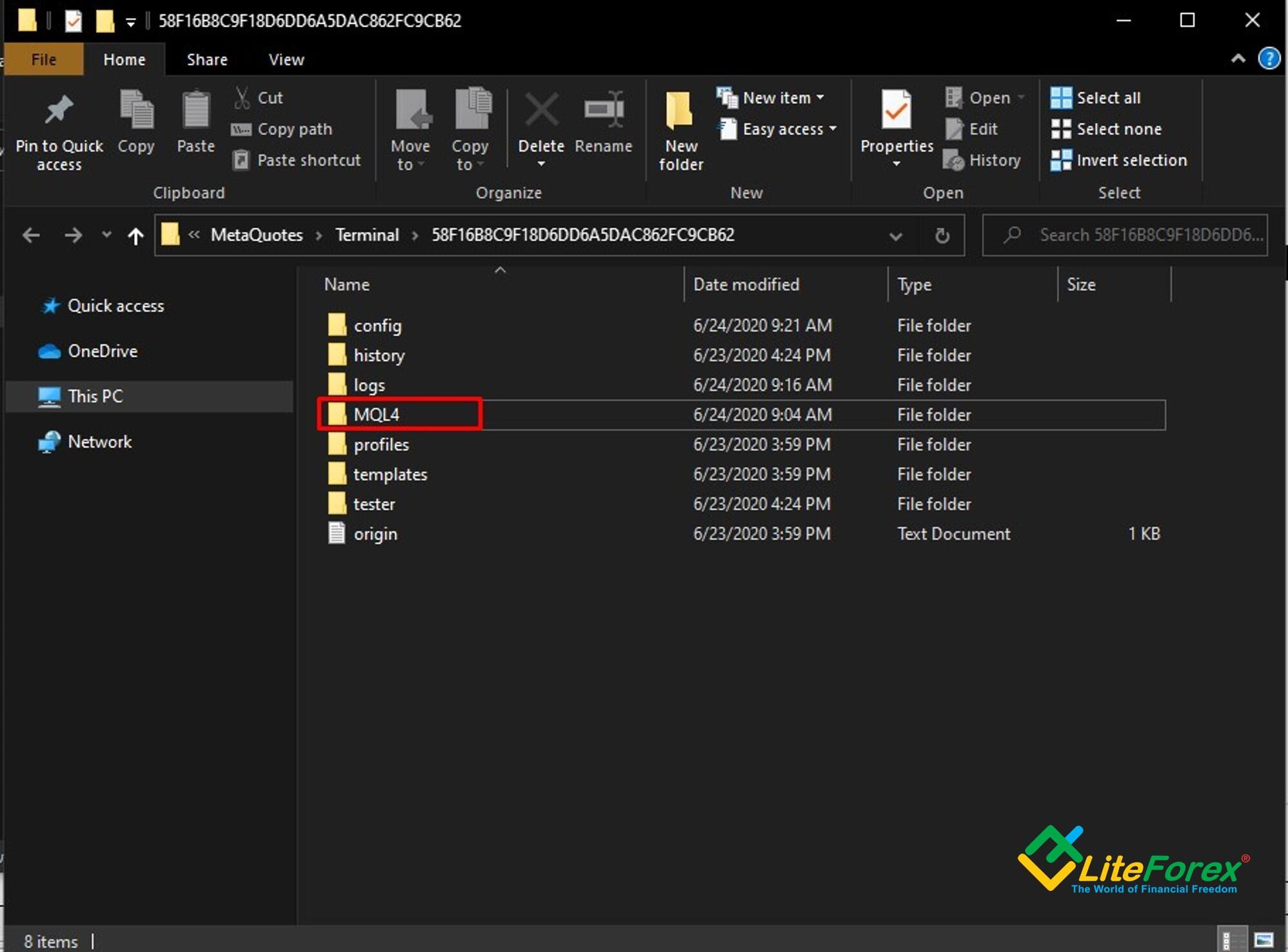
Task: Expand the address bar history chevron
Action: 895,236
